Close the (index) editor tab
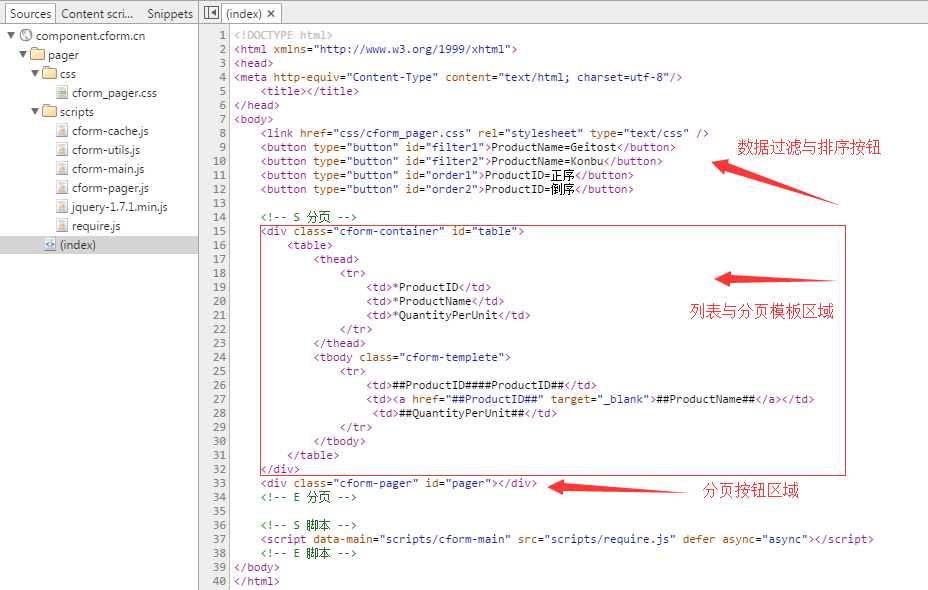The image size is (928, 590). (271, 13)
